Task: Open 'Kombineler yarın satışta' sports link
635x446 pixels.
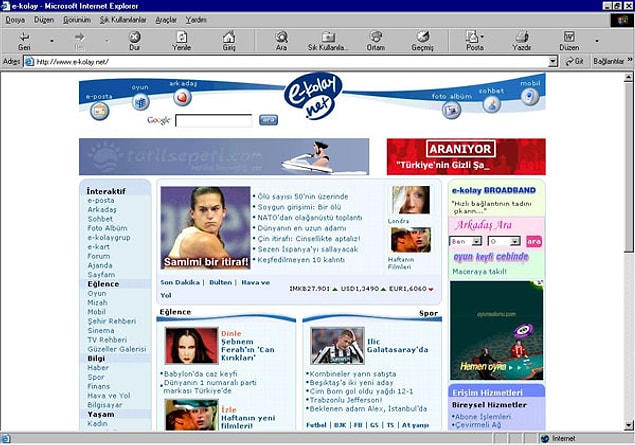Action: click(353, 374)
